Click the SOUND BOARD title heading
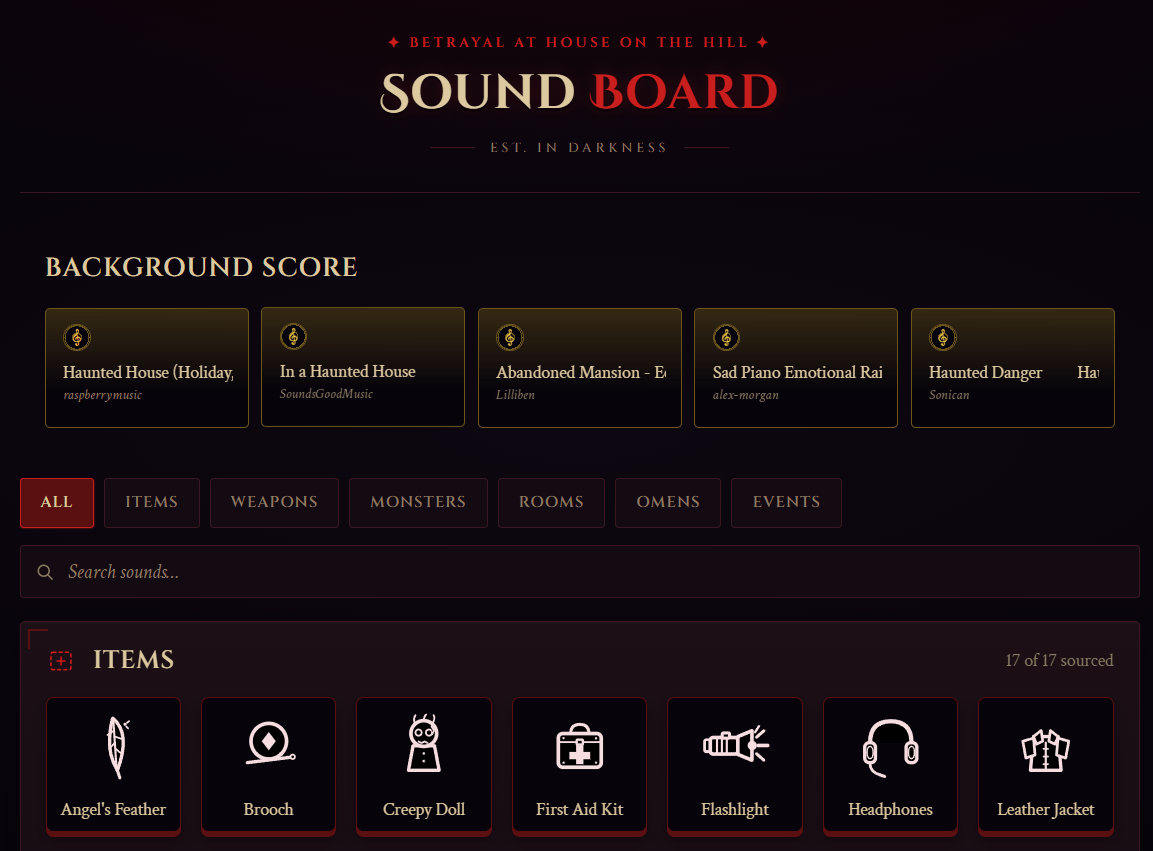This screenshot has width=1153, height=851. (x=579, y=92)
